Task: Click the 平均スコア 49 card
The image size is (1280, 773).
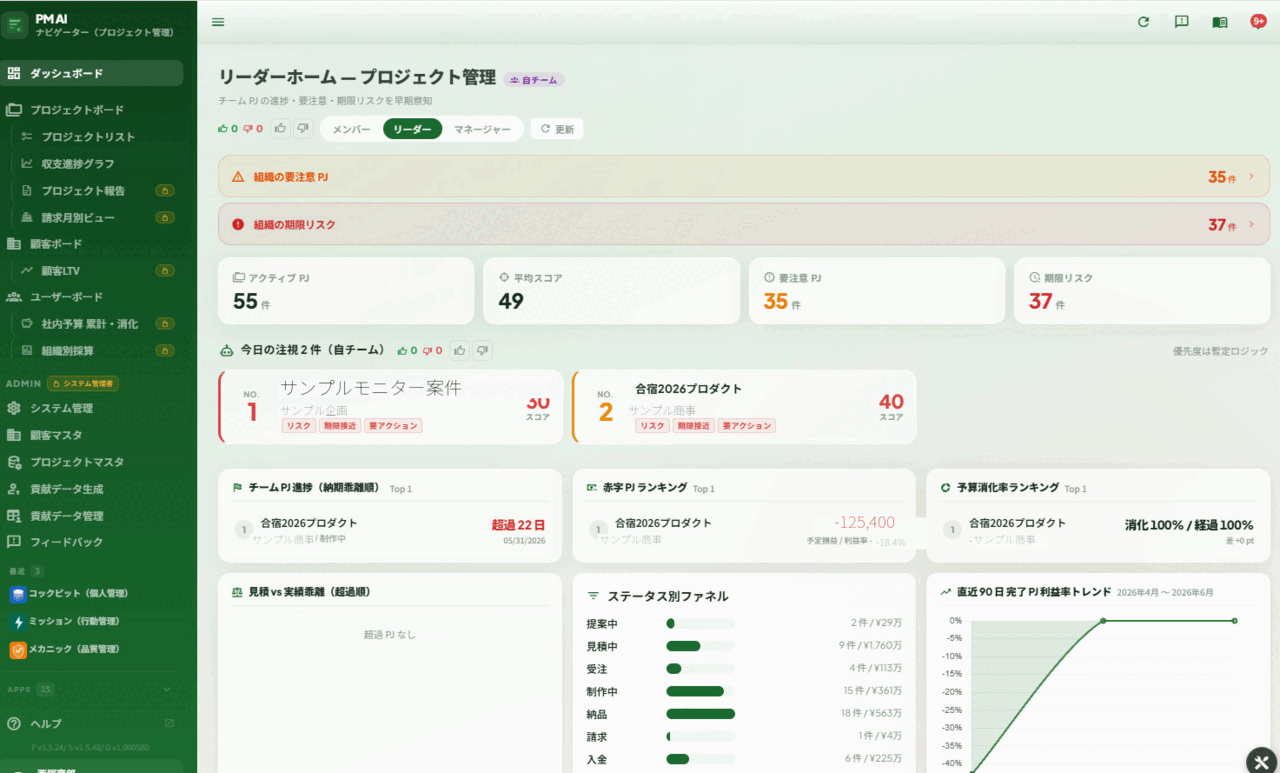Action: [611, 291]
